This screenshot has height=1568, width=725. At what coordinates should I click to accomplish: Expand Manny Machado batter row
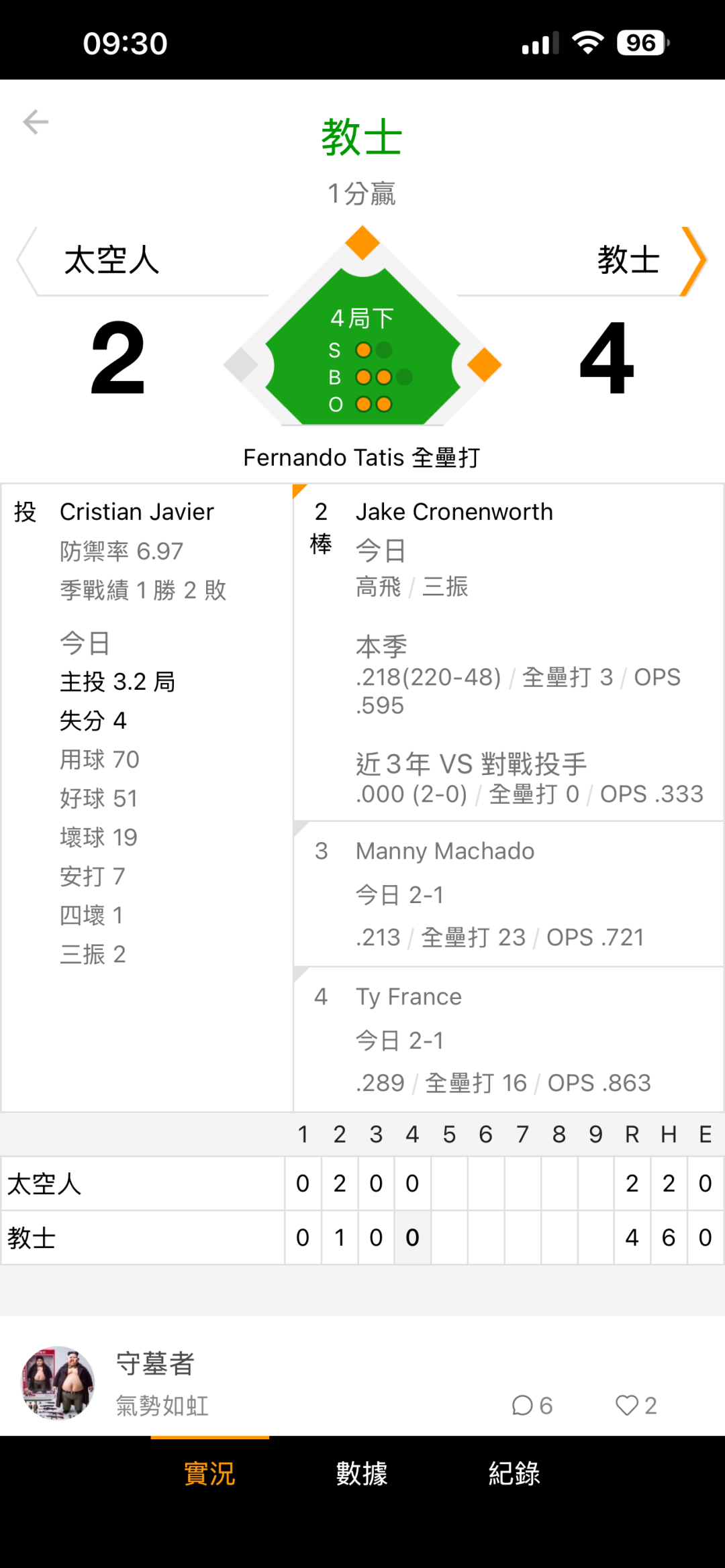(x=509, y=894)
